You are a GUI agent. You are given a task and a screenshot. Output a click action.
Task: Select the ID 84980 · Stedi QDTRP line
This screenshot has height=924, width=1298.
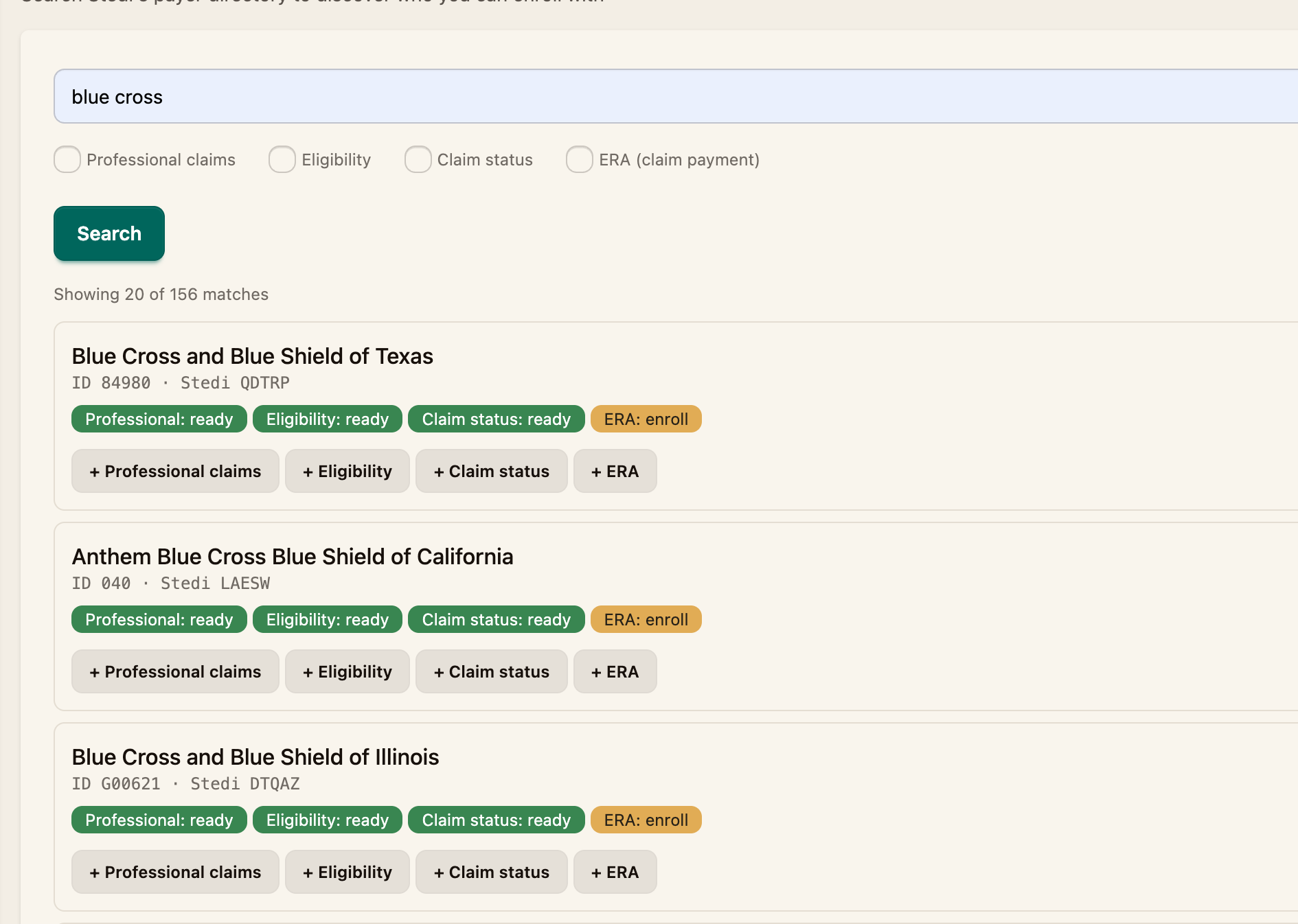[x=181, y=383]
